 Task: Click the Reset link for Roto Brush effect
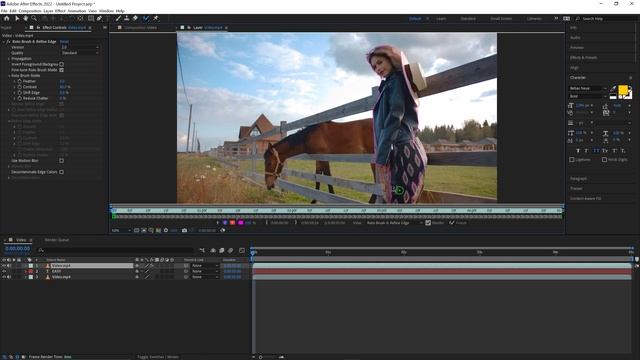64,42
